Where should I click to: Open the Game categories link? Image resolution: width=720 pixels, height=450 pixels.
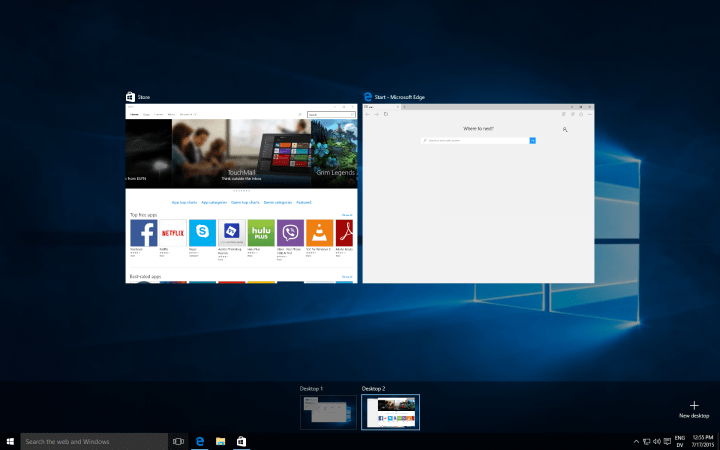278,202
